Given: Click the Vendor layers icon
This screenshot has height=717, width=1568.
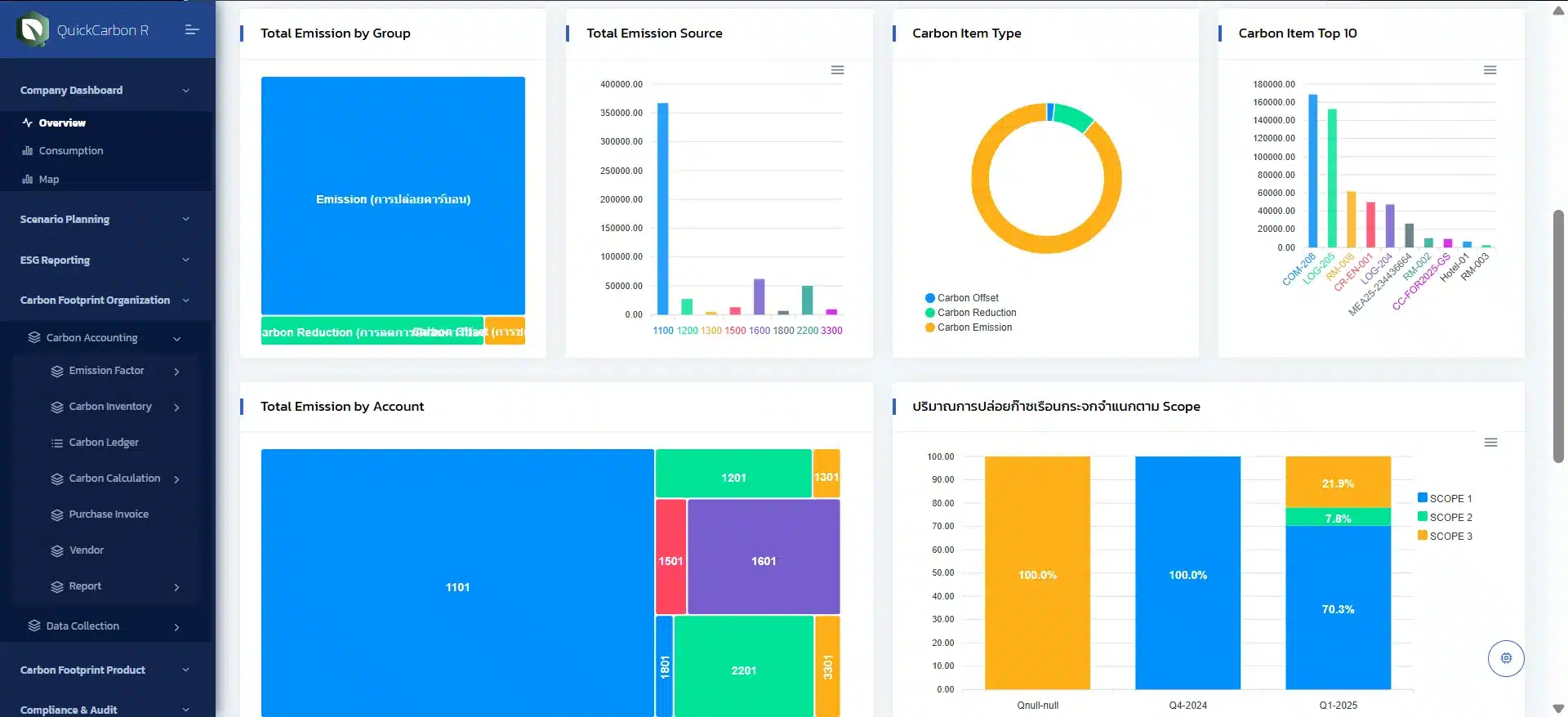Looking at the screenshot, I should tap(57, 551).
